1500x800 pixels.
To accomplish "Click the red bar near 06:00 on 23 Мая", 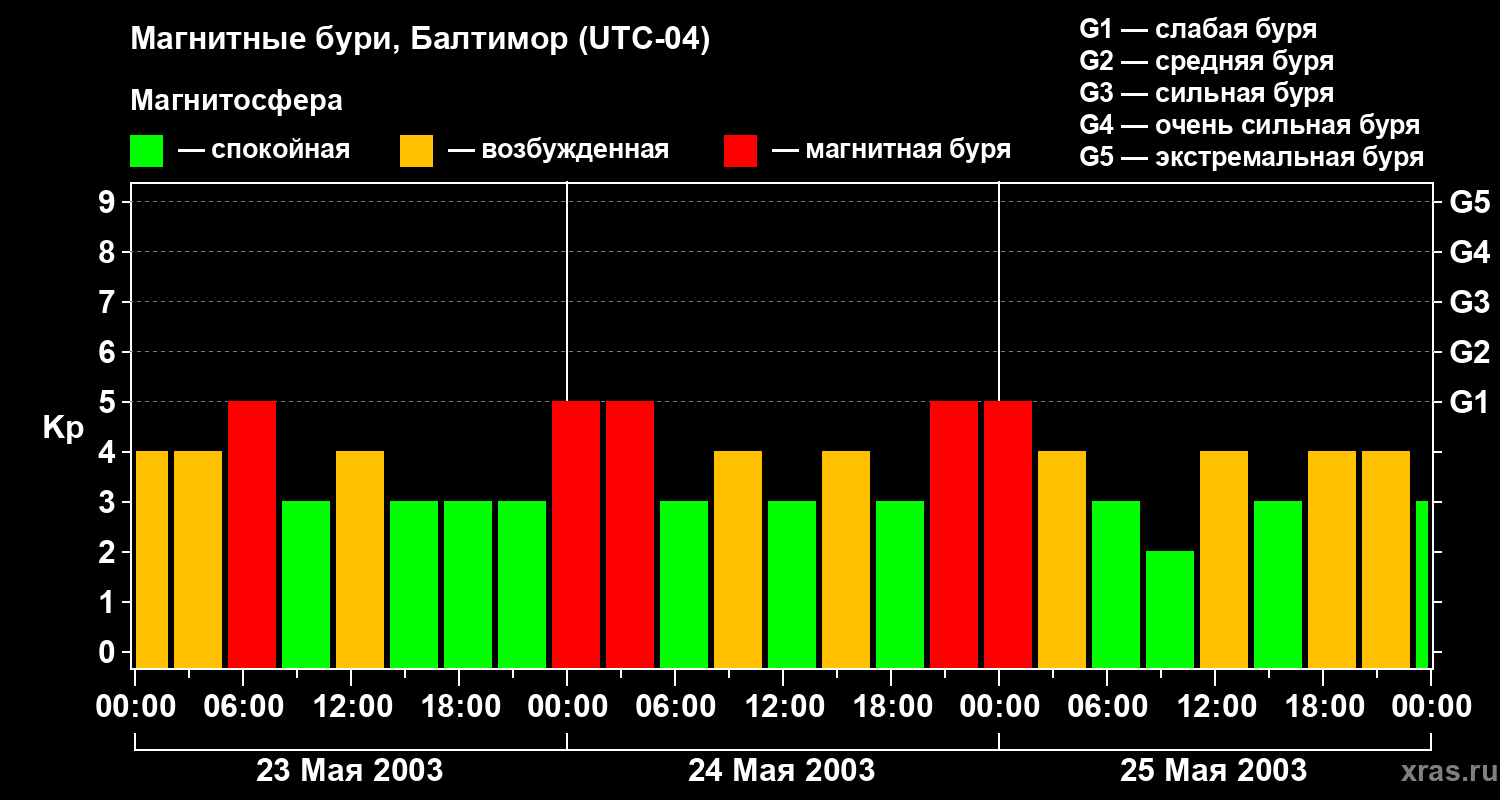I will tap(252, 534).
